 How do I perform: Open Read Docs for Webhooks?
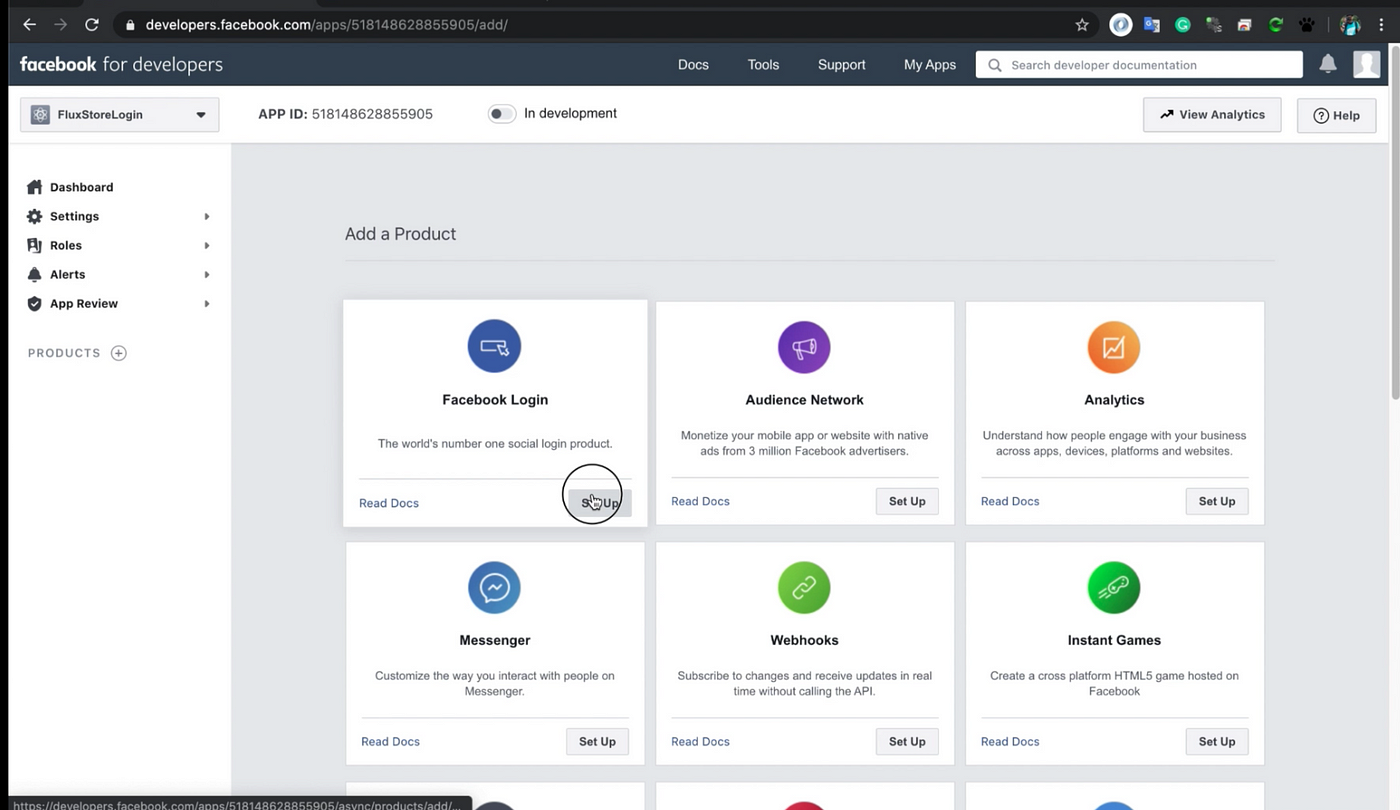[700, 741]
